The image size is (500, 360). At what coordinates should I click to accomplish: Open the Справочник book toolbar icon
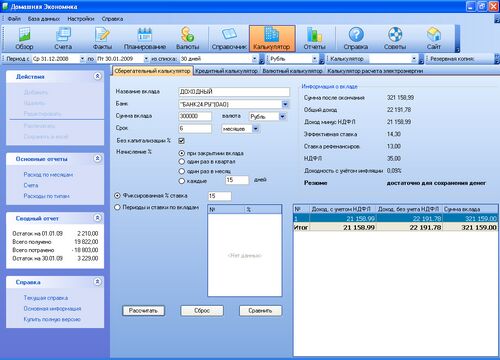229,39
